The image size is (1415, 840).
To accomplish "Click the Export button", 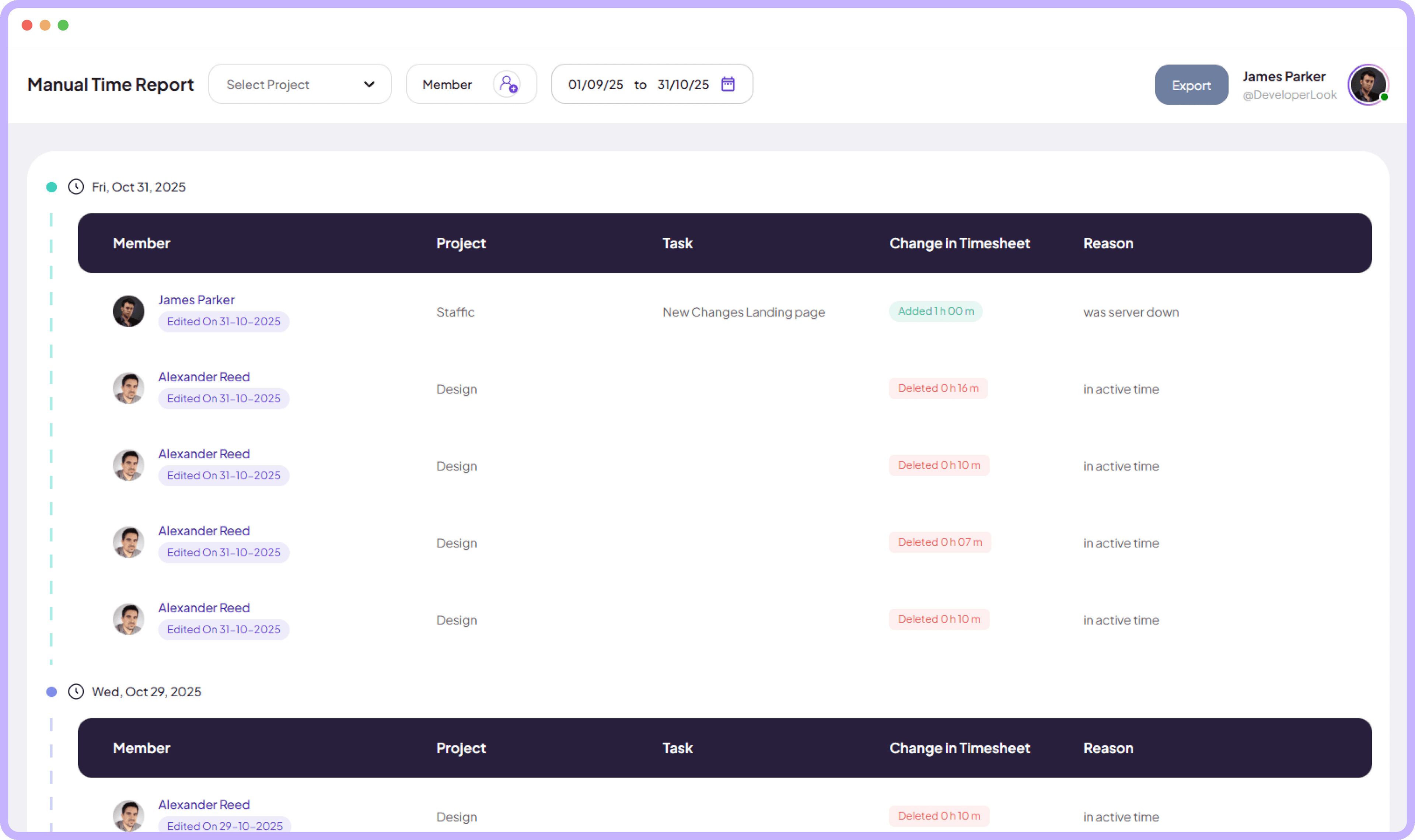I will click(x=1191, y=84).
